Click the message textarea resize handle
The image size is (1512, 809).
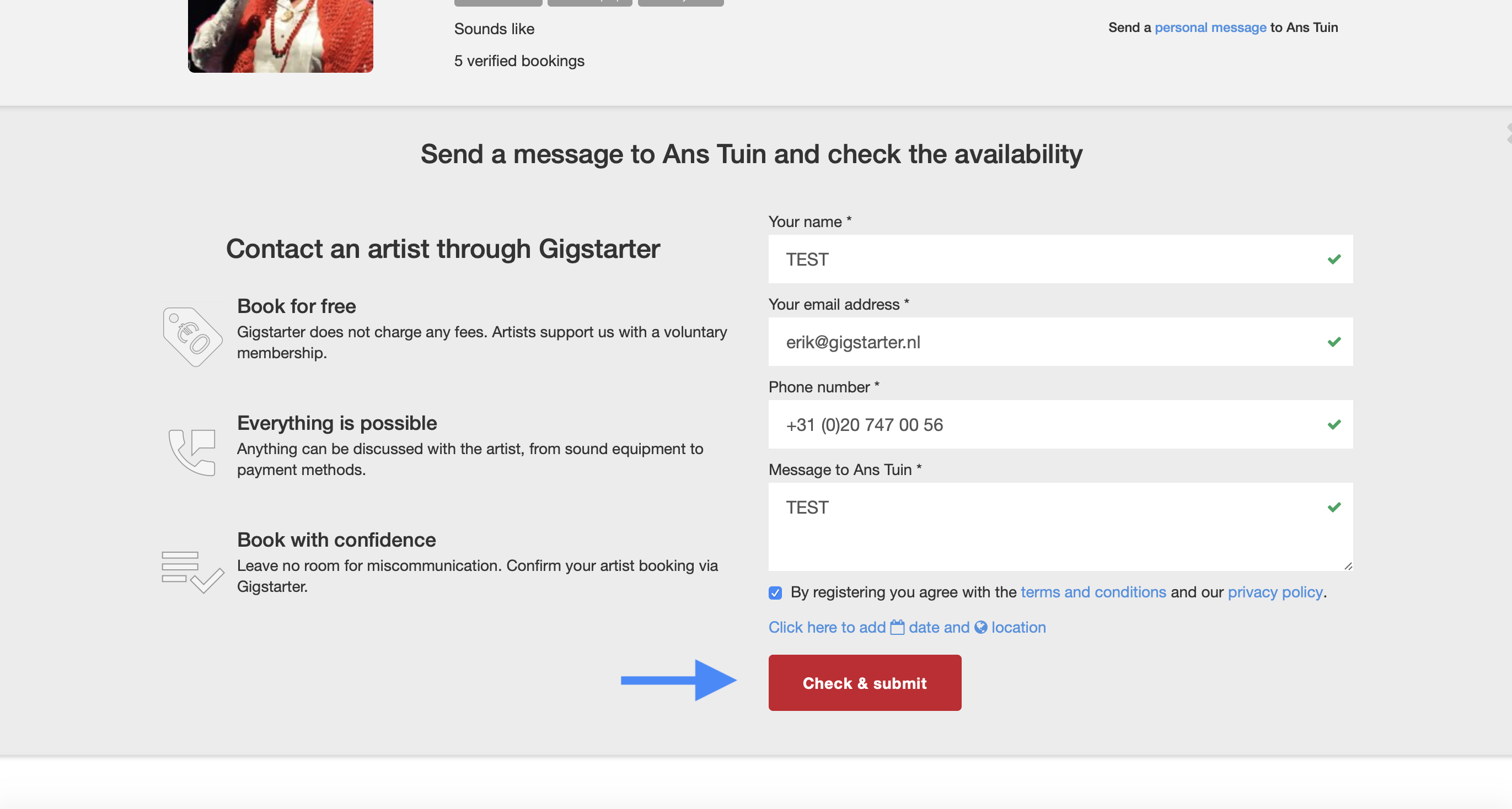click(1348, 565)
